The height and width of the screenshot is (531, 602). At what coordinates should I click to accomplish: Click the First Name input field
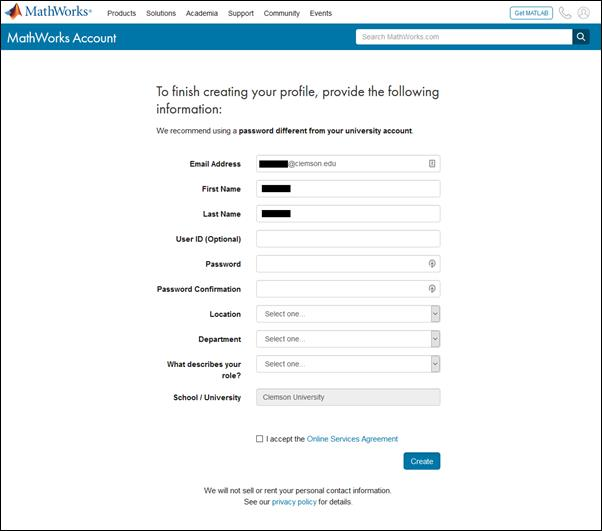tap(348, 189)
